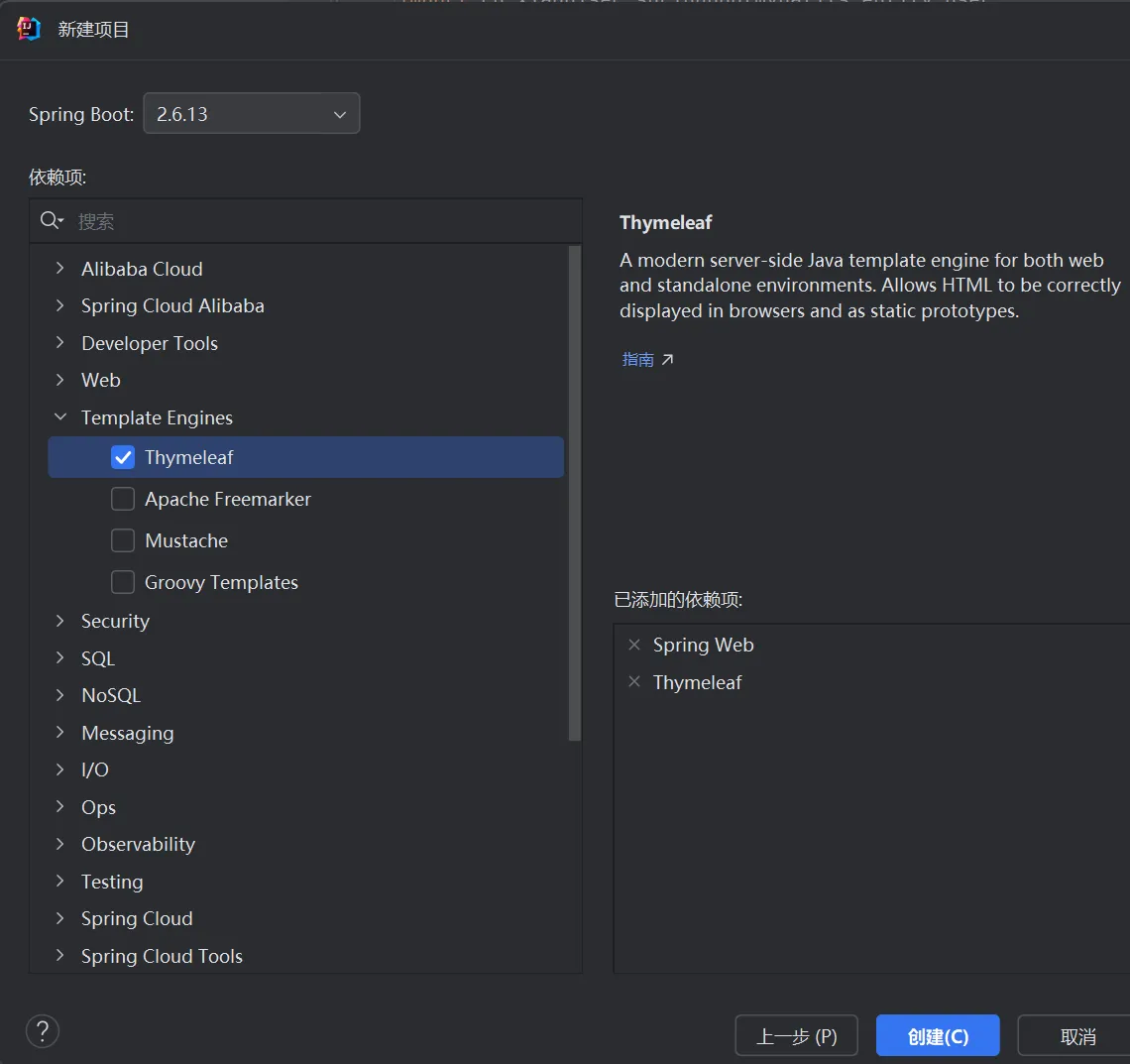This screenshot has height=1064, width=1130.
Task: Click the IntelliJ IDEA logo icon
Action: [29, 29]
